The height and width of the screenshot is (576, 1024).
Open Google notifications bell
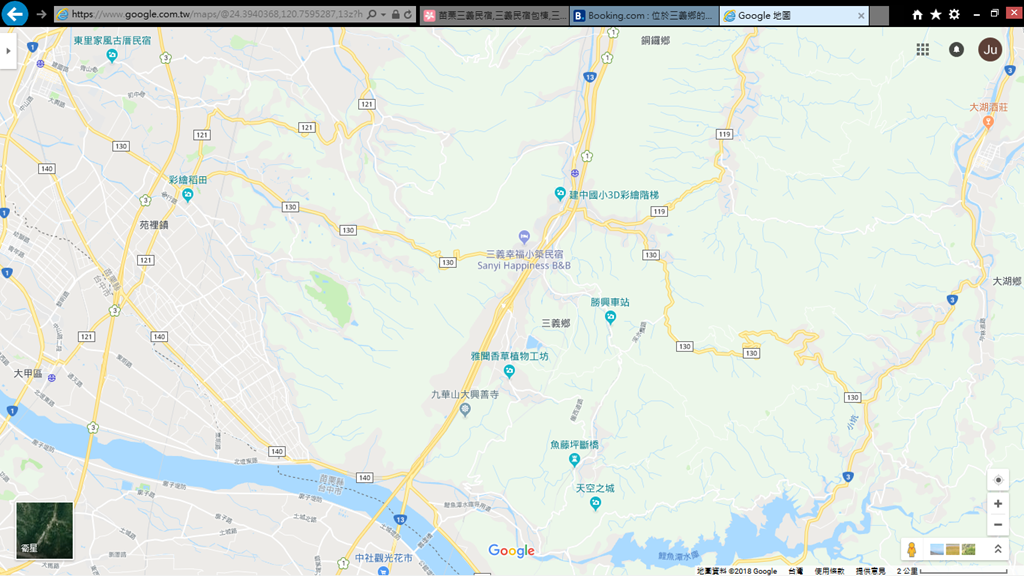click(956, 50)
